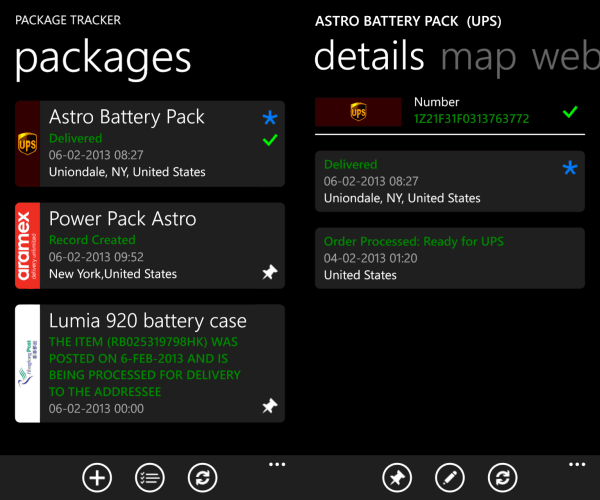Tap the New York,United States location
The image size is (600, 500).
[x=113, y=274]
